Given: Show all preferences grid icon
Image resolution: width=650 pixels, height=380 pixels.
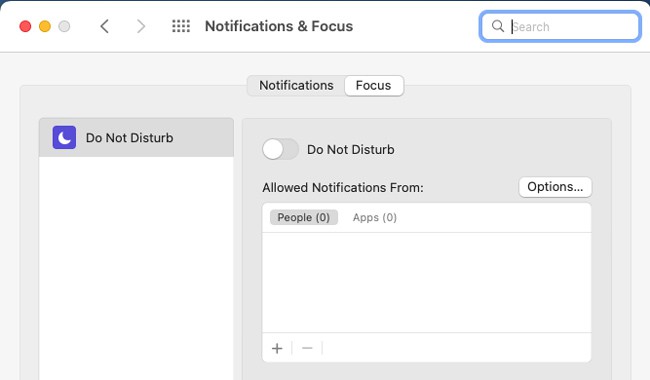Looking at the screenshot, I should click(x=181, y=27).
